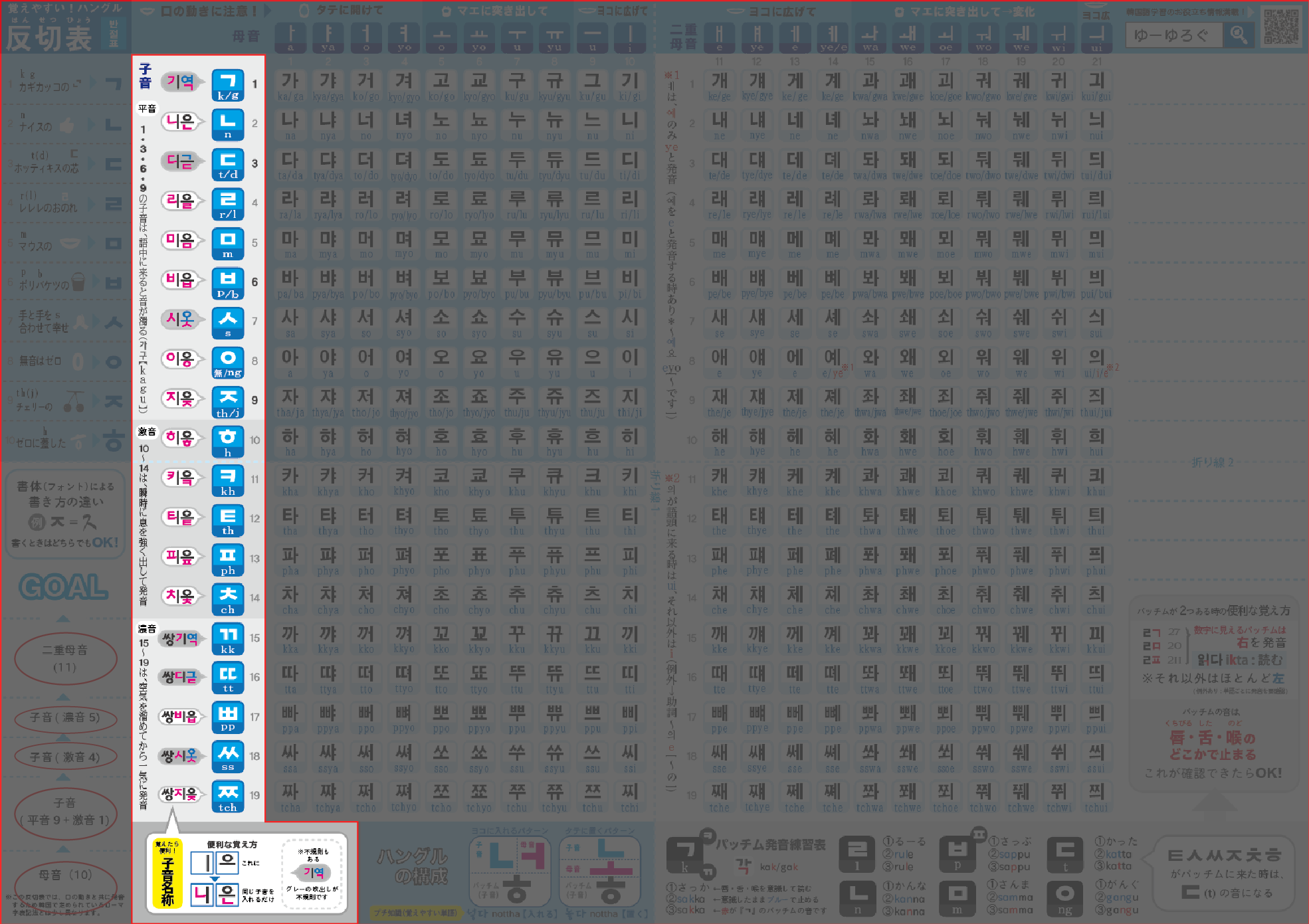Focus the ゆーゆろぐ search field
Screen dimensions: 1309x924
click(1174, 35)
